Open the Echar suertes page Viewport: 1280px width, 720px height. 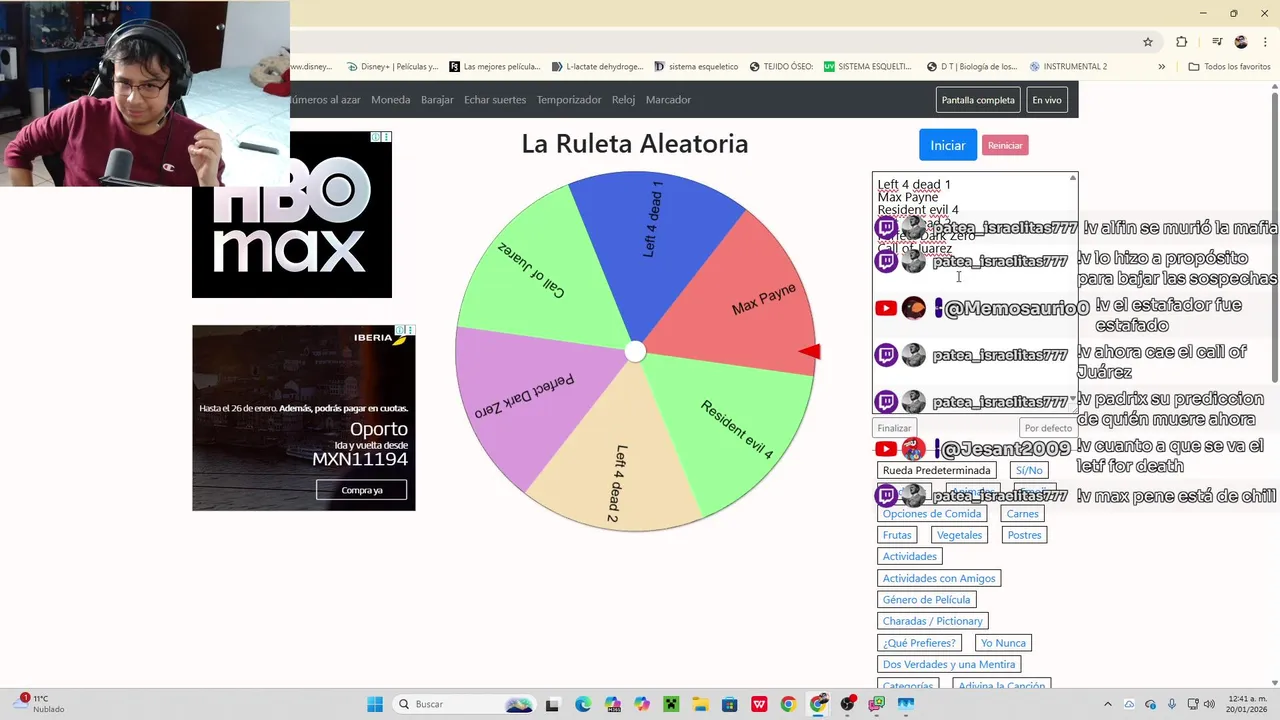[x=495, y=100]
